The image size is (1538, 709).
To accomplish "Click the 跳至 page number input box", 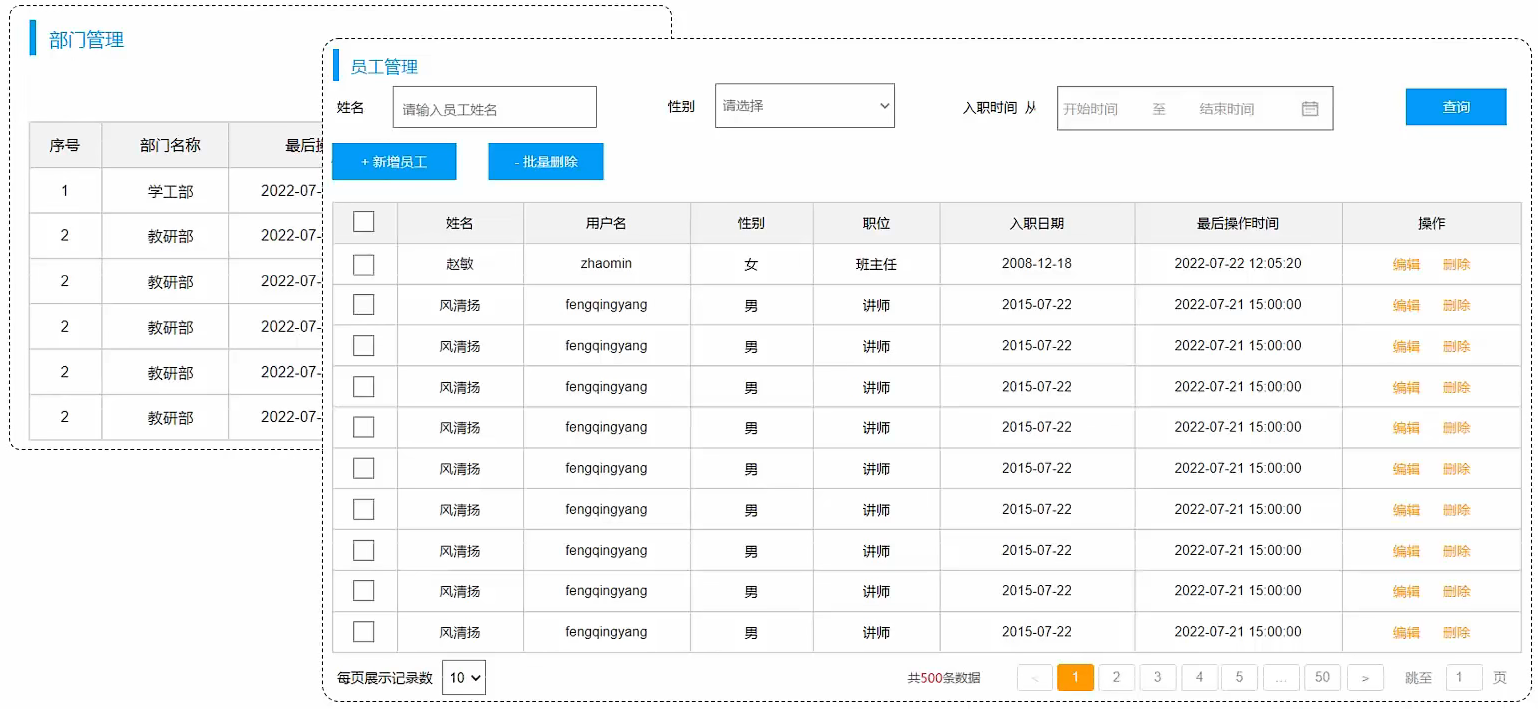I will click(1464, 677).
